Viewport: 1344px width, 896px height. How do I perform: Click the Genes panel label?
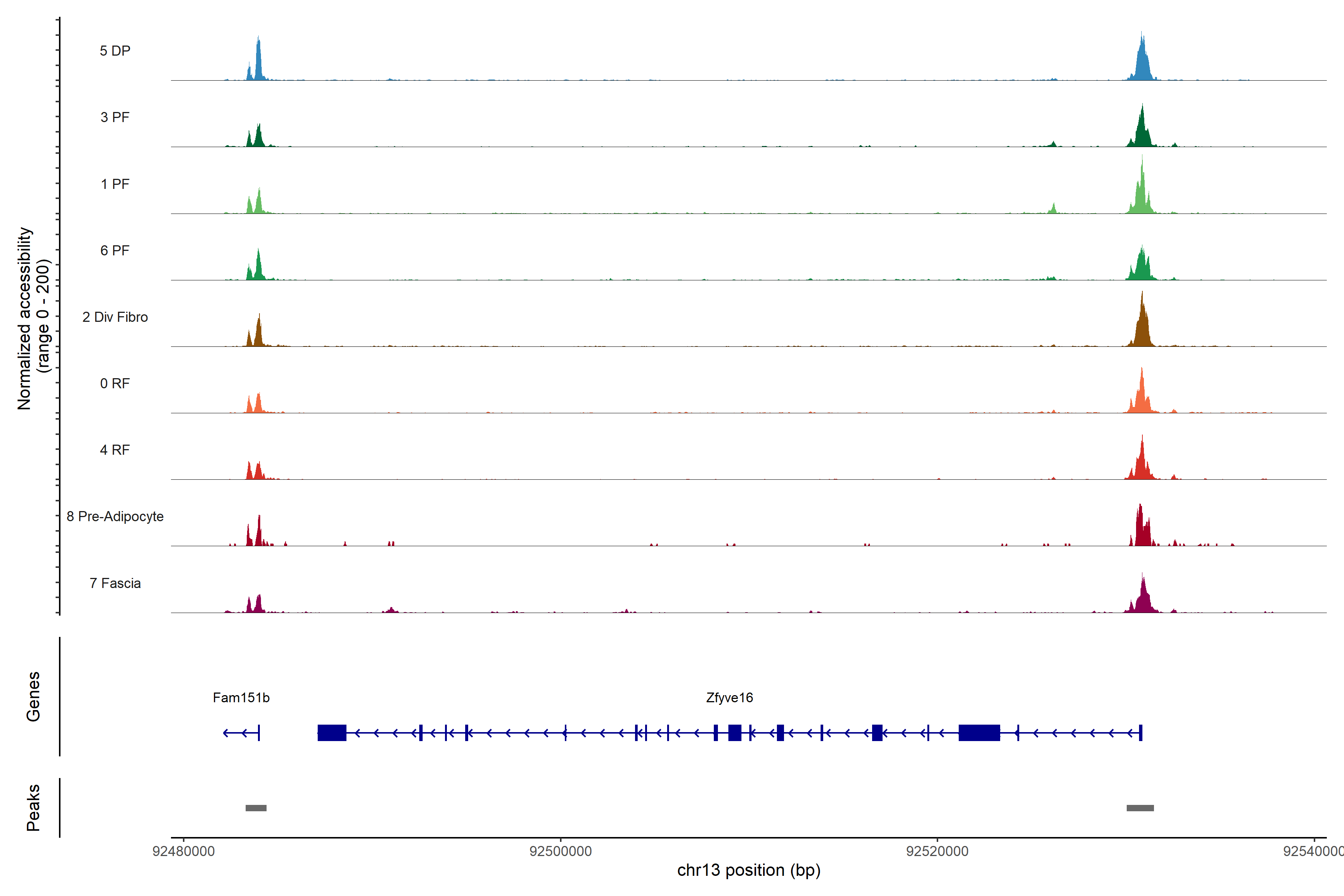tap(33, 697)
